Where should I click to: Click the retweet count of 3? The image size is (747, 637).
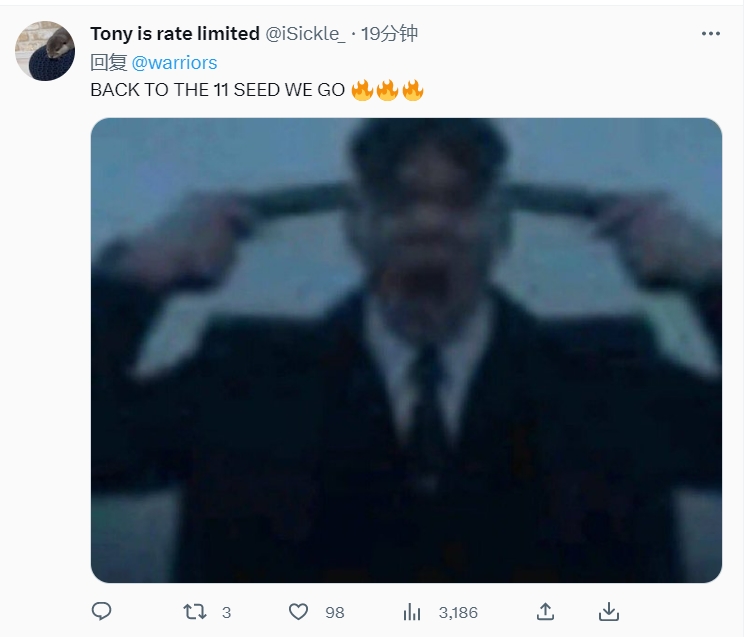(226, 612)
